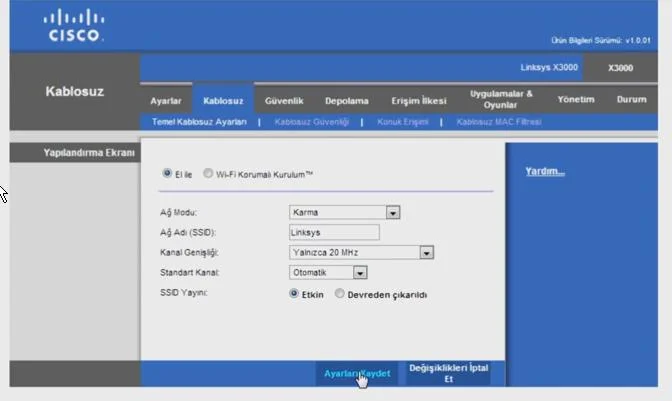Click Değişiklikleri İptal Et button
The width and height of the screenshot is (672, 401).
pyautogui.click(x=448, y=373)
